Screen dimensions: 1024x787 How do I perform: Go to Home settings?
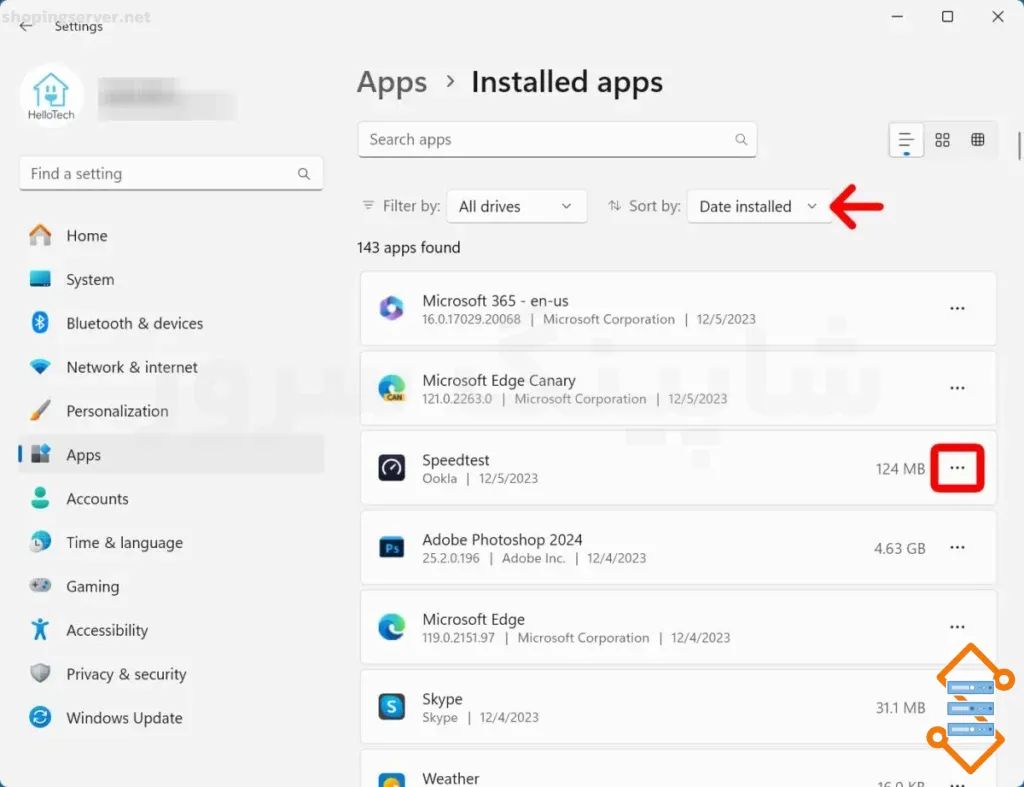[171, 236]
